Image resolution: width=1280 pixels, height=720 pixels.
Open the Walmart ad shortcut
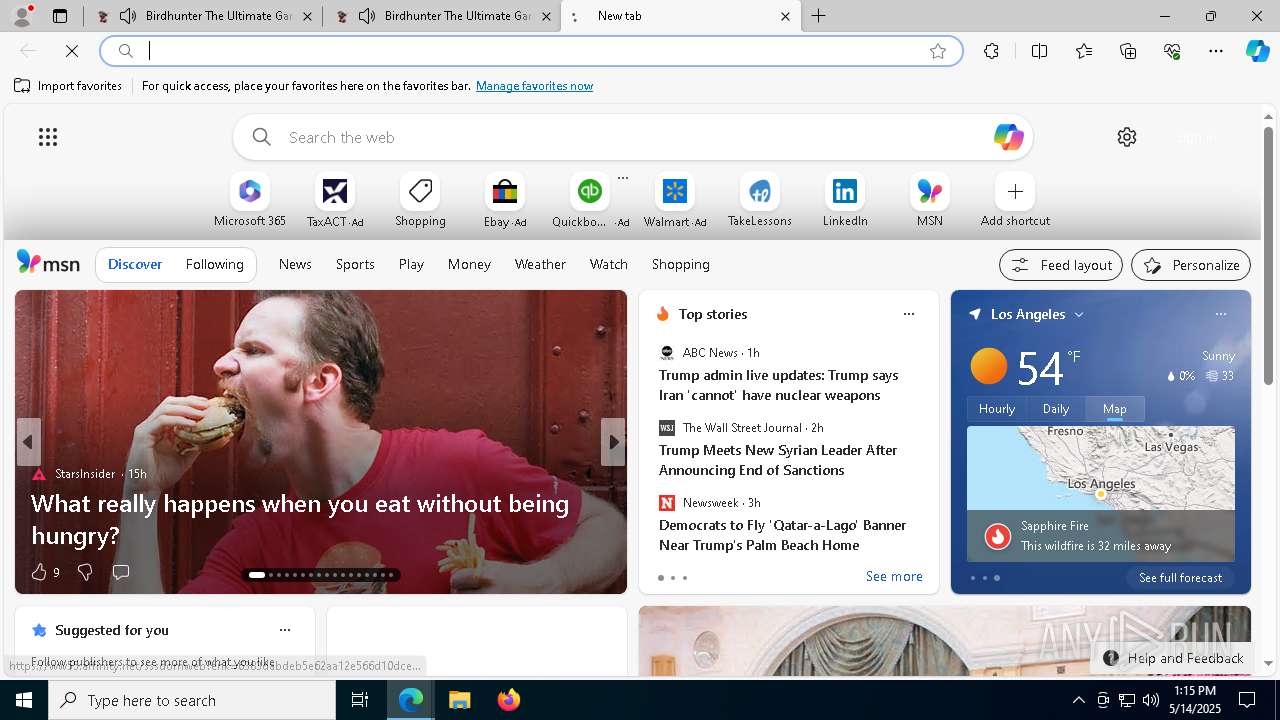675,200
